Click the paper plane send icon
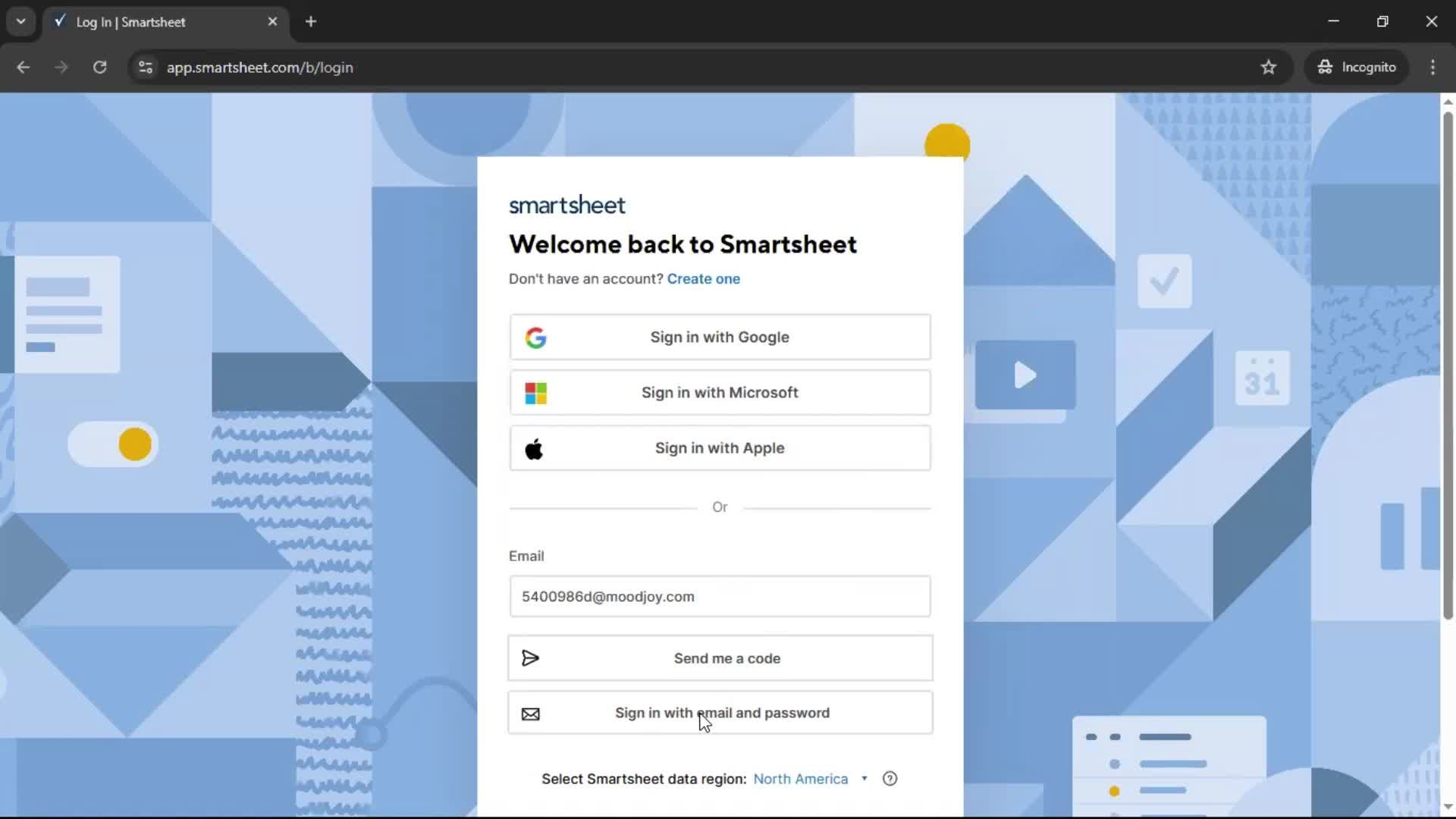 [x=530, y=657]
